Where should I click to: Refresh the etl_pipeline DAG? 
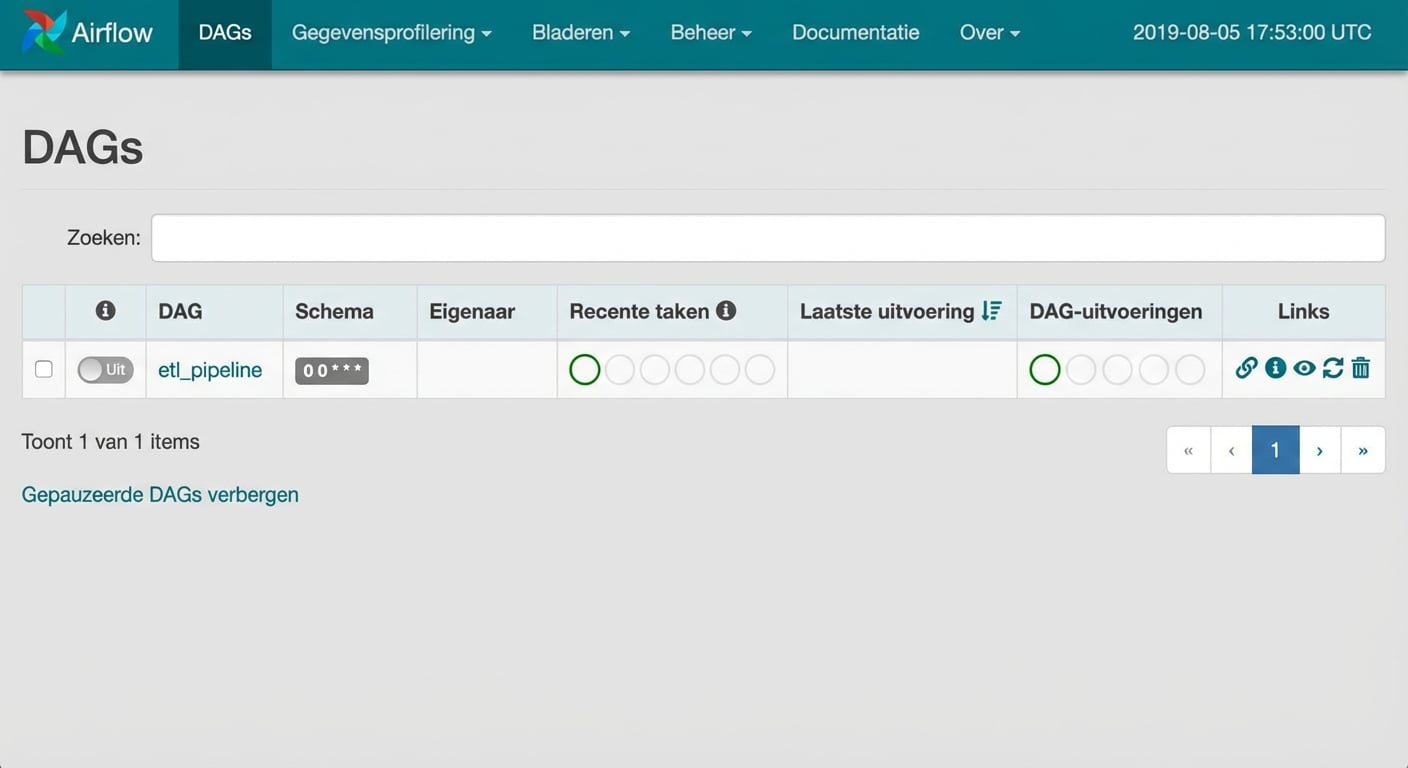pyautogui.click(x=1333, y=369)
